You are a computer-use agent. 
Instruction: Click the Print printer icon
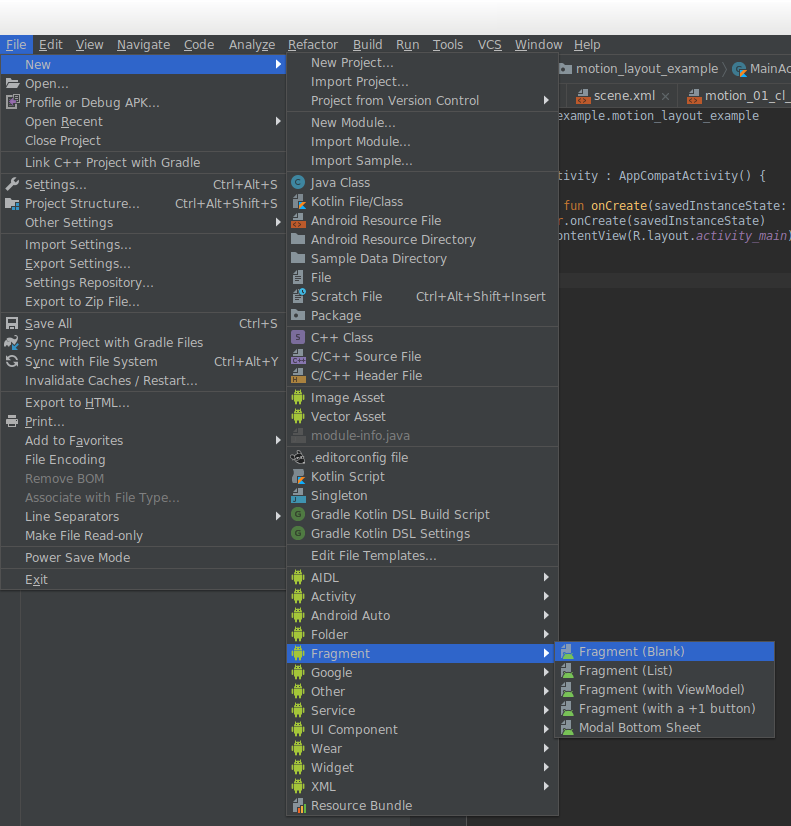tap(13, 422)
